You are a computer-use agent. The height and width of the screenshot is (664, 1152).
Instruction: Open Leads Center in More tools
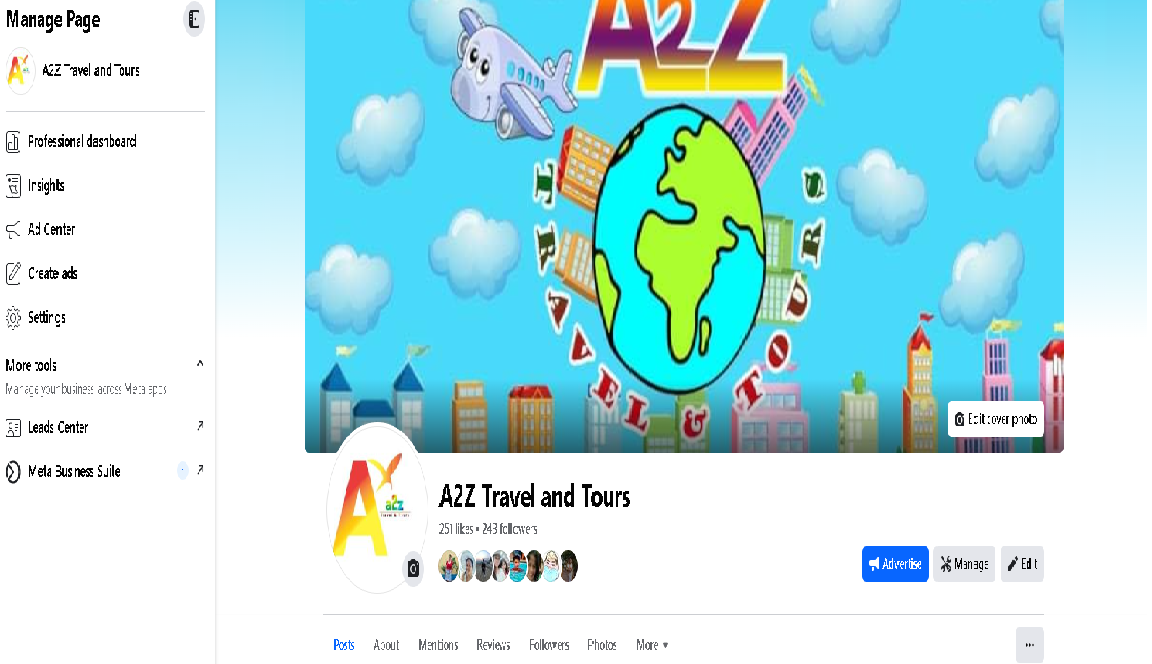(x=105, y=427)
